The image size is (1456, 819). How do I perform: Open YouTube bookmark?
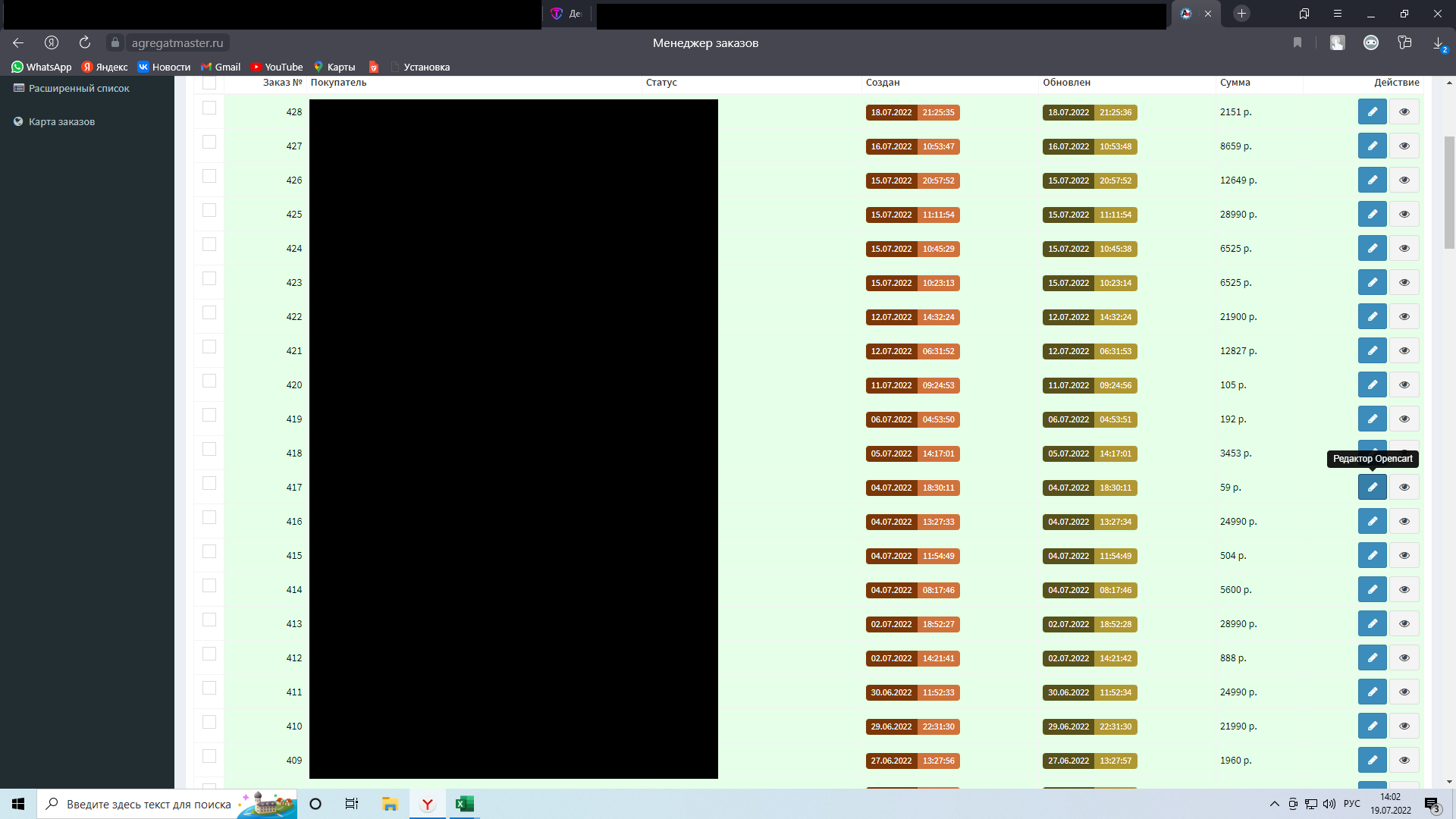(x=277, y=67)
